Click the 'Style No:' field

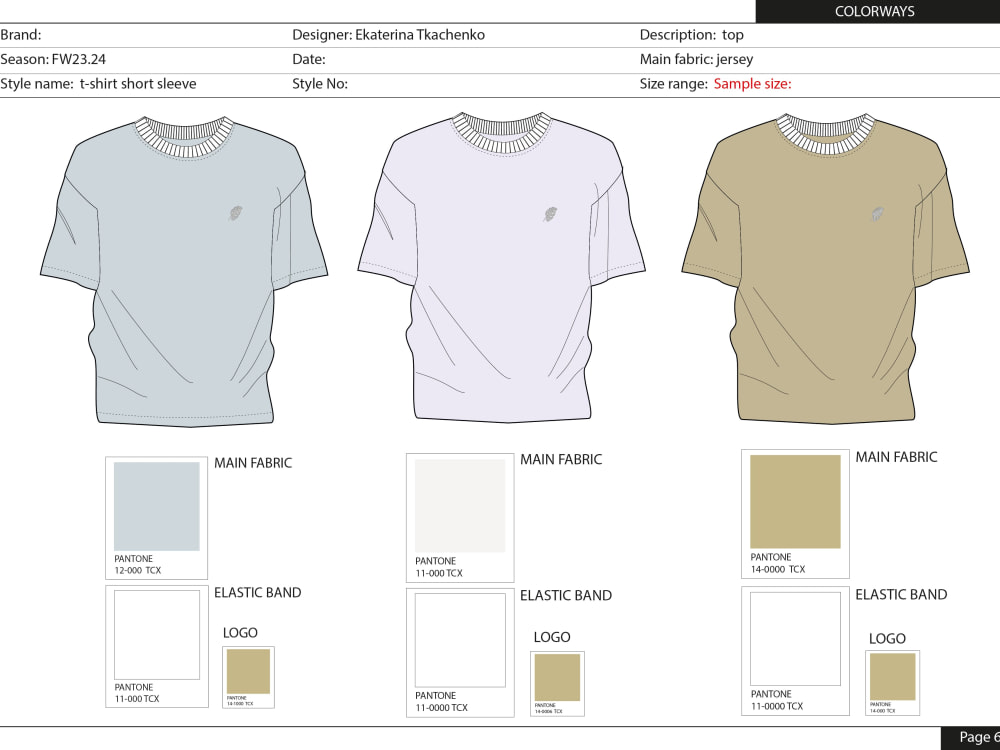click(320, 84)
